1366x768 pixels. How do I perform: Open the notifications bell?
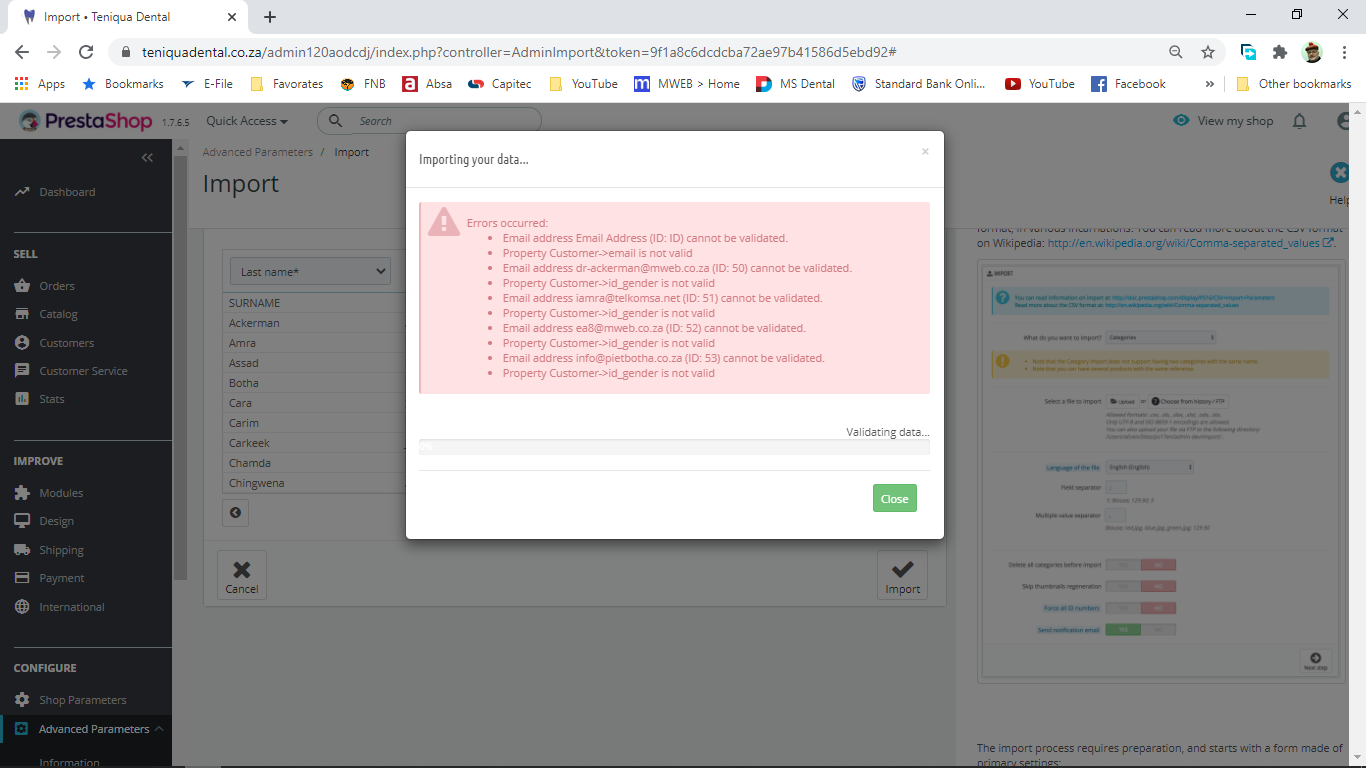(1299, 121)
